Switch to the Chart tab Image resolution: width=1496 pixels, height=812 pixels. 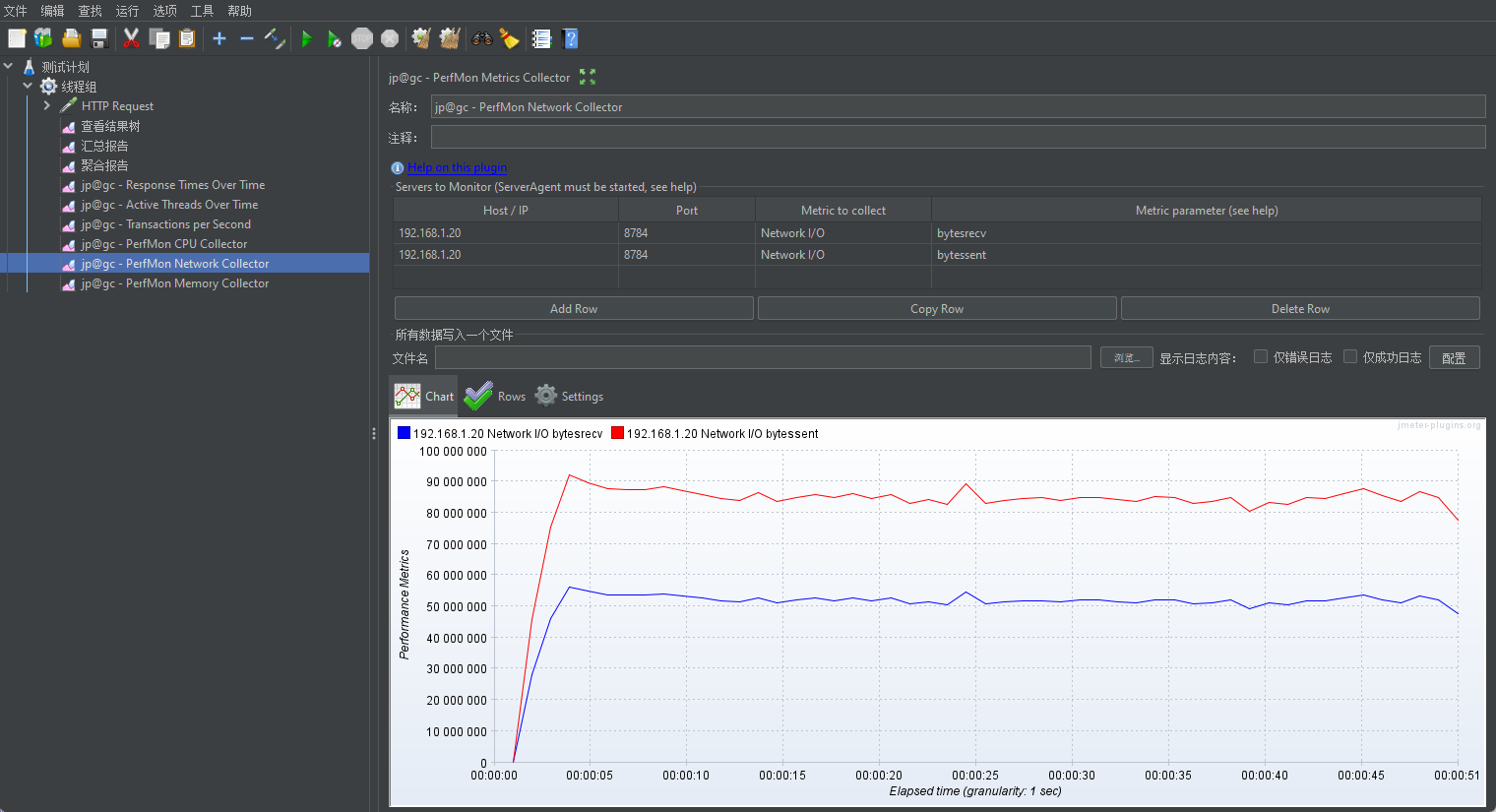pos(424,396)
